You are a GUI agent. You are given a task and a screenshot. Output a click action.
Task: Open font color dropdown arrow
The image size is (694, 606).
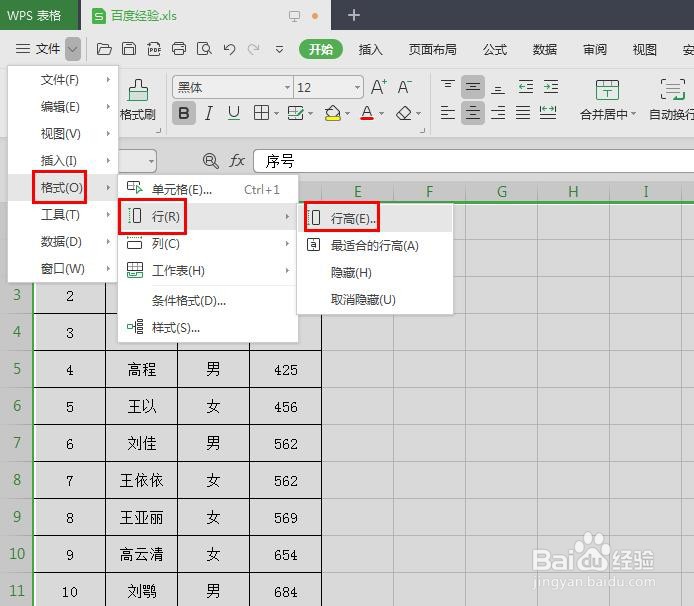click(x=382, y=114)
